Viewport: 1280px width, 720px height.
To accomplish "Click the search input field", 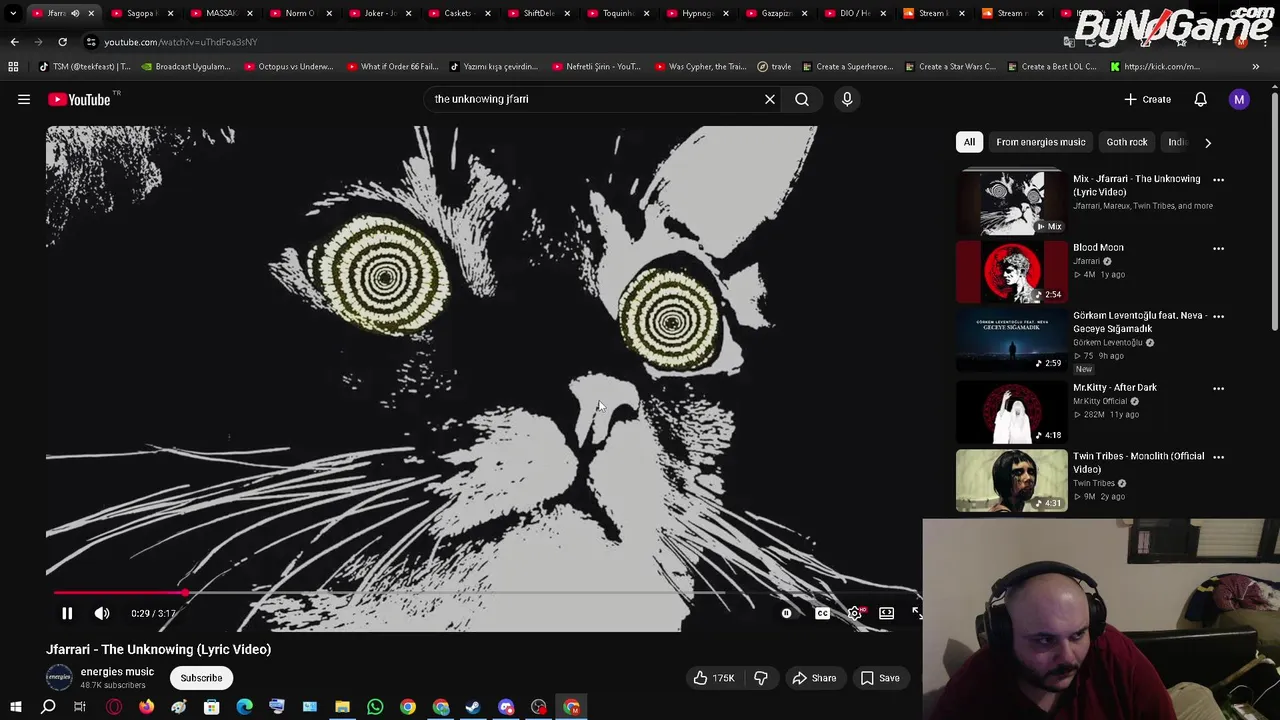I will (595, 99).
